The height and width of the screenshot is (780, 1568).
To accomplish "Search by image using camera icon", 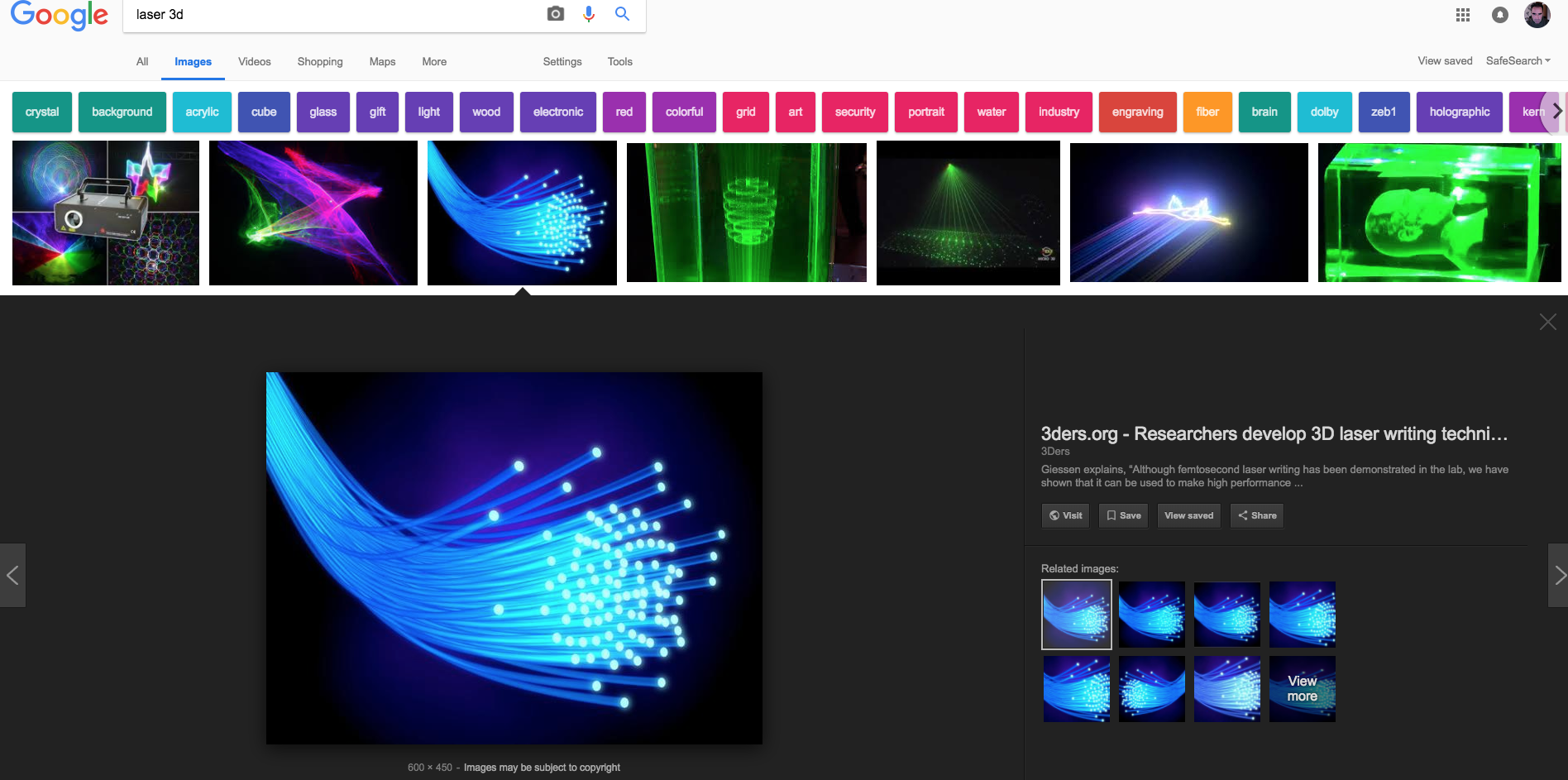I will click(556, 14).
